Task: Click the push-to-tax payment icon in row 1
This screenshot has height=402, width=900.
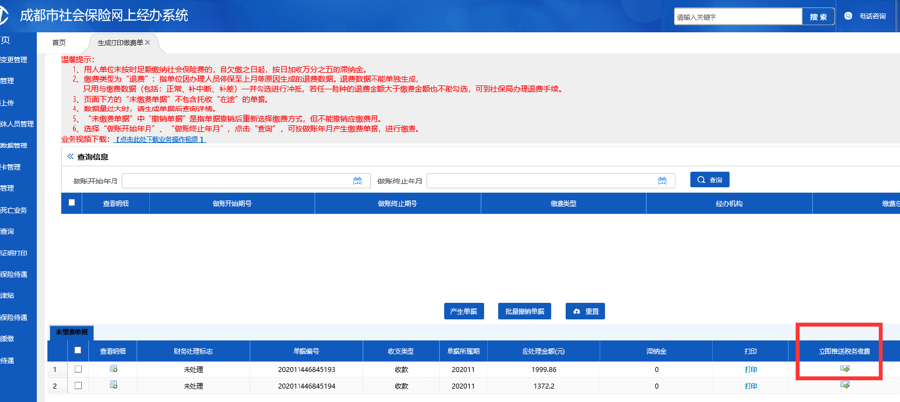Action: click(x=845, y=369)
